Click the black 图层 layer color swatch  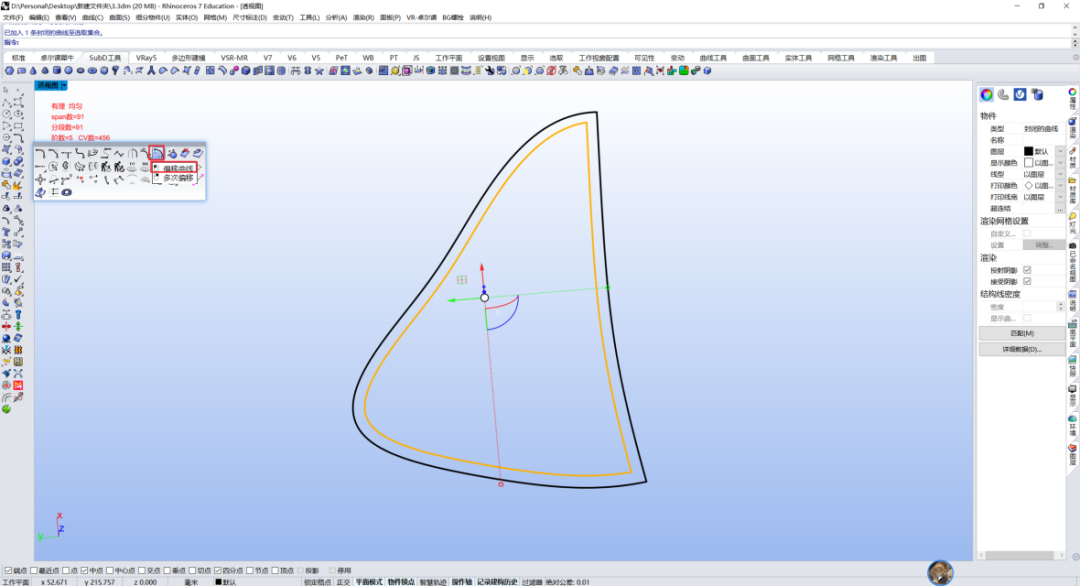coord(1028,151)
